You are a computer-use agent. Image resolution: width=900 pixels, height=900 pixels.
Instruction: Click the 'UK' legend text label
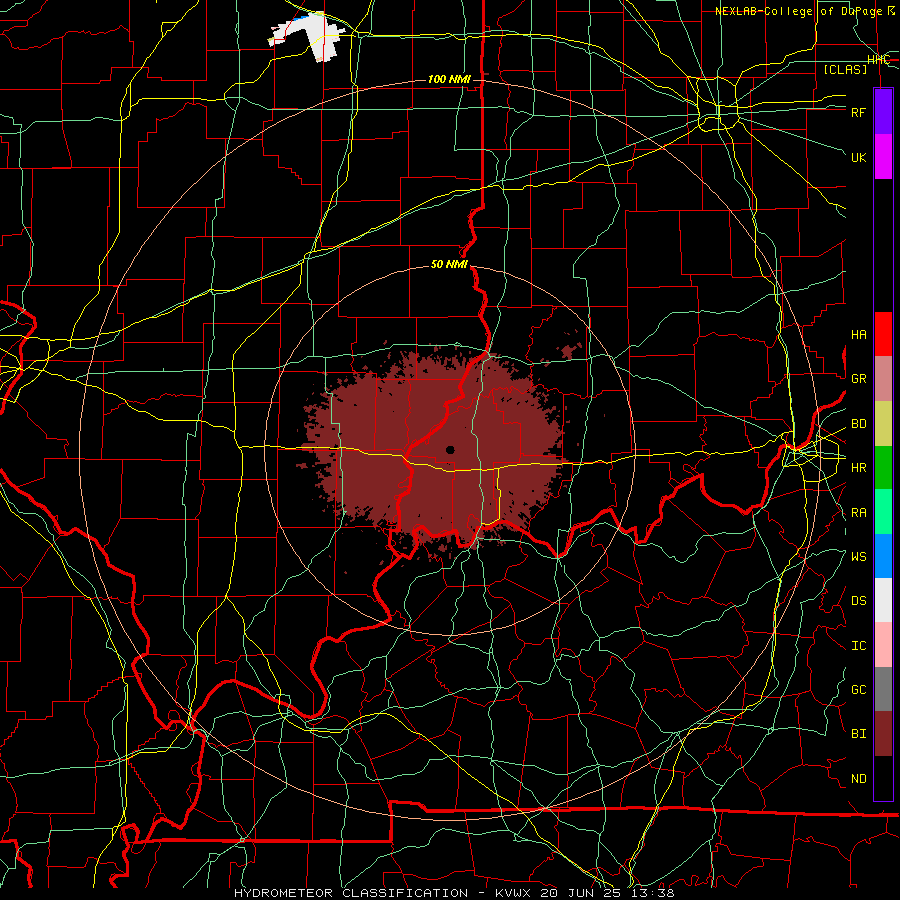(x=858, y=157)
